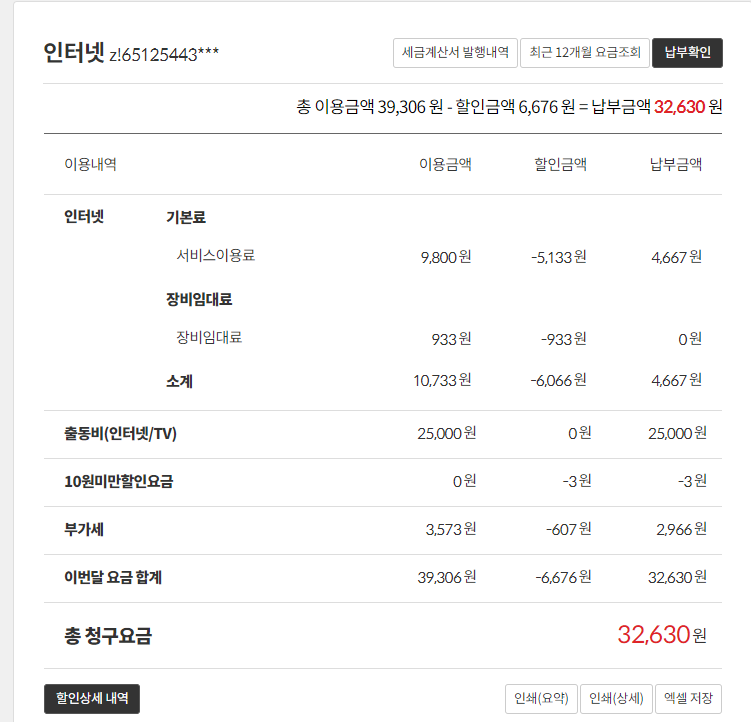751x722 pixels.
Task: Click the 총 청구요금 label
Action: [108, 635]
